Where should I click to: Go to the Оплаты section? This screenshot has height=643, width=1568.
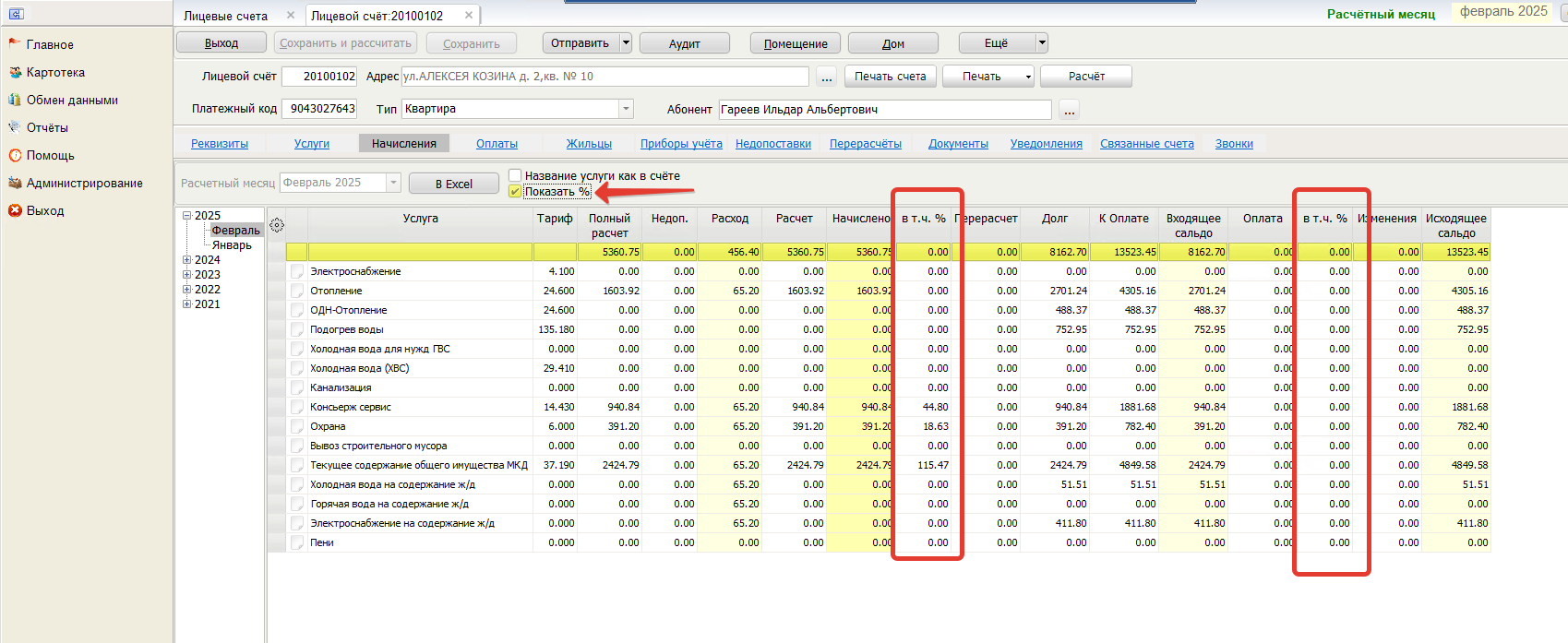pyautogui.click(x=497, y=144)
